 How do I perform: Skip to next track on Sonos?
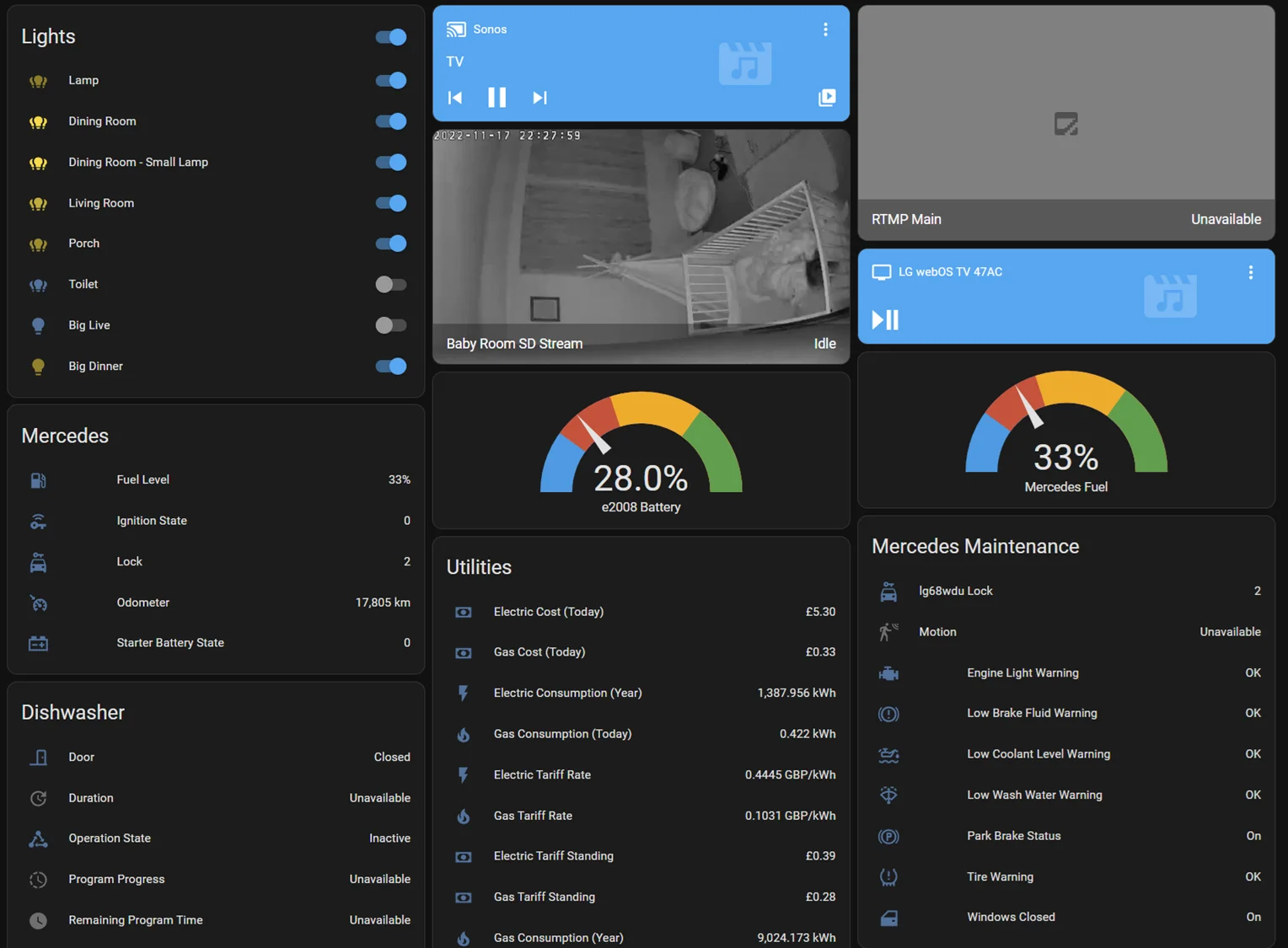(540, 98)
